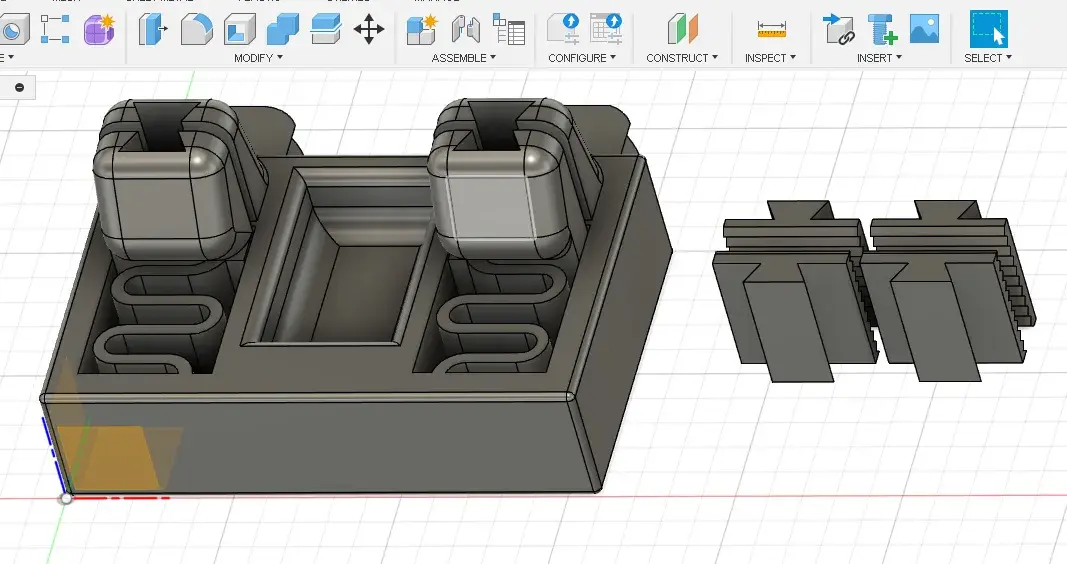Screen dimensions: 1067x564
Task: Click the Insert Canvas image icon
Action: point(924,30)
